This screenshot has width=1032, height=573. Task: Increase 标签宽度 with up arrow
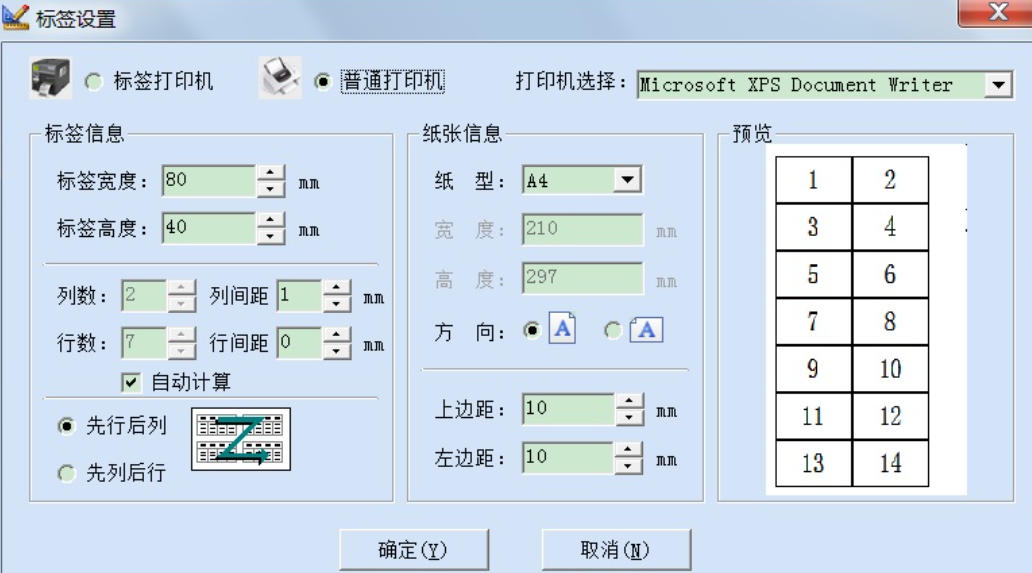[x=270, y=173]
